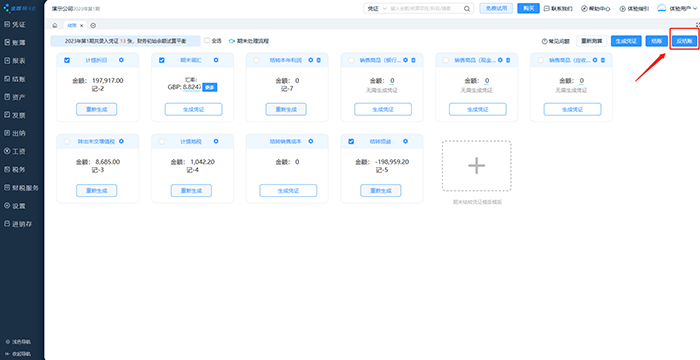Check the 销售商品（应收 card checkbox
Viewport: 700px width, 360px height.
click(x=541, y=60)
